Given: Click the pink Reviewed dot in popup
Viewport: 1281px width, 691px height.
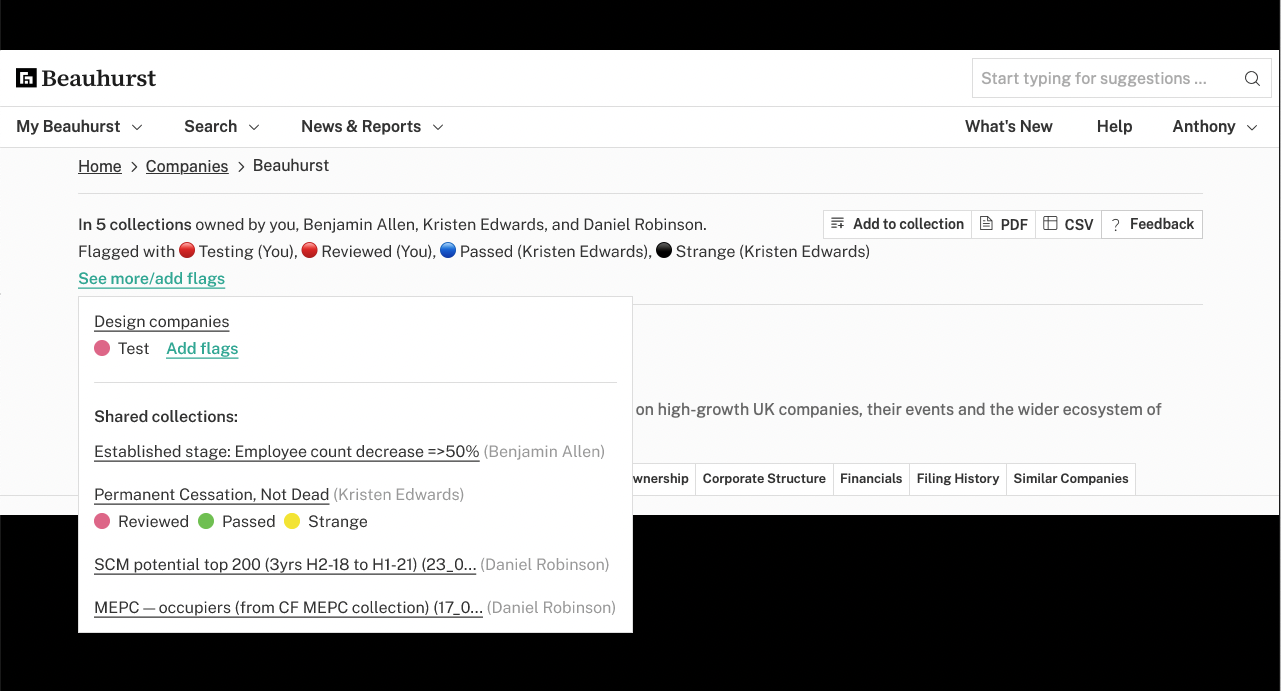Looking at the screenshot, I should (102, 521).
